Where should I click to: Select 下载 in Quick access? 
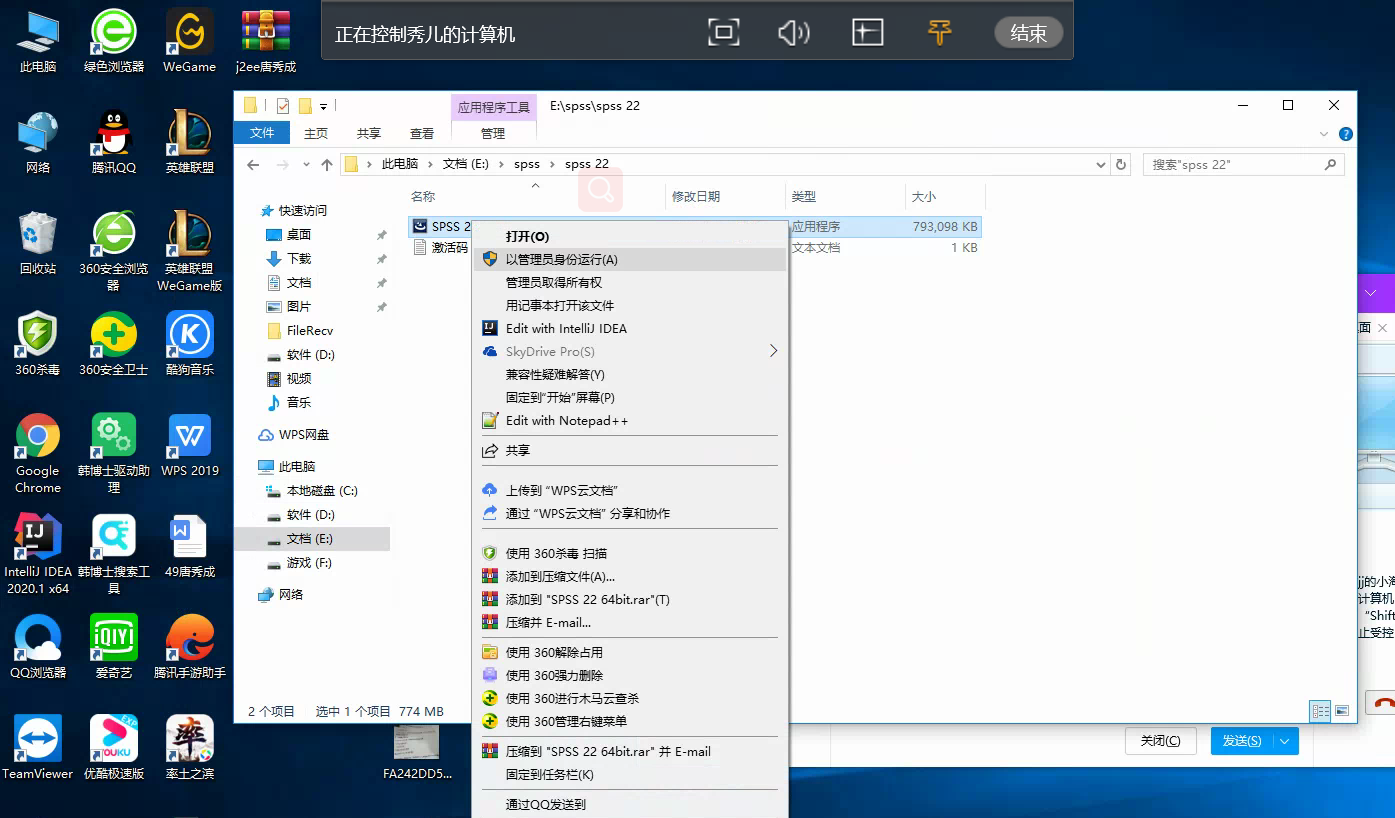[x=299, y=258]
